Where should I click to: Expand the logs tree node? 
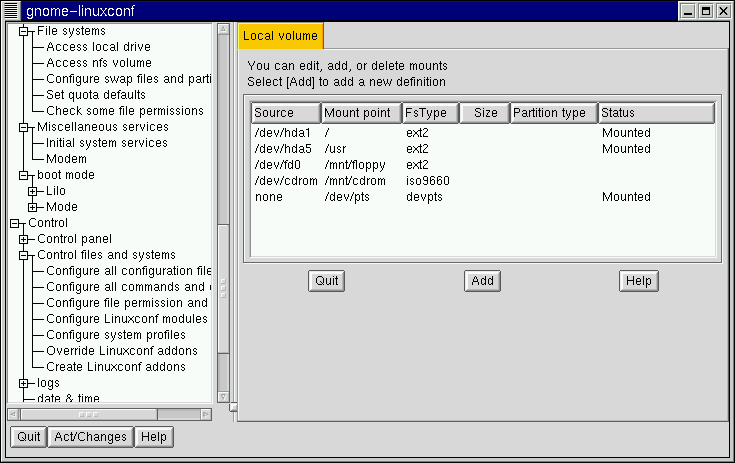(x=24, y=383)
